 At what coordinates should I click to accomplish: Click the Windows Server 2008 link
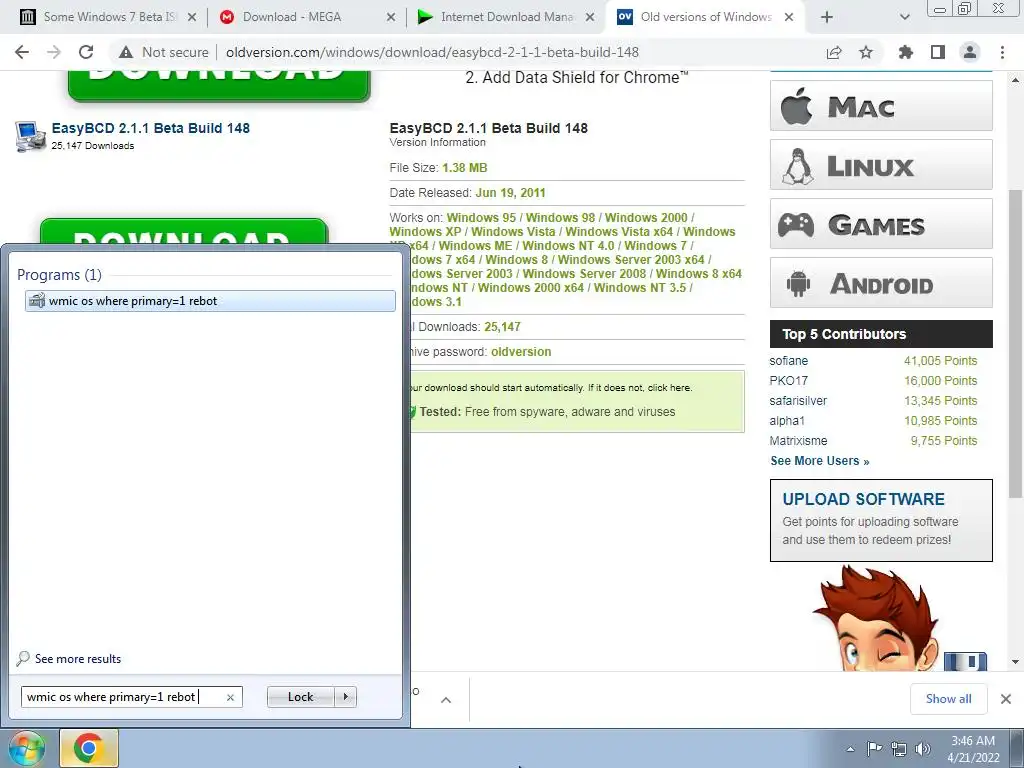point(584,274)
